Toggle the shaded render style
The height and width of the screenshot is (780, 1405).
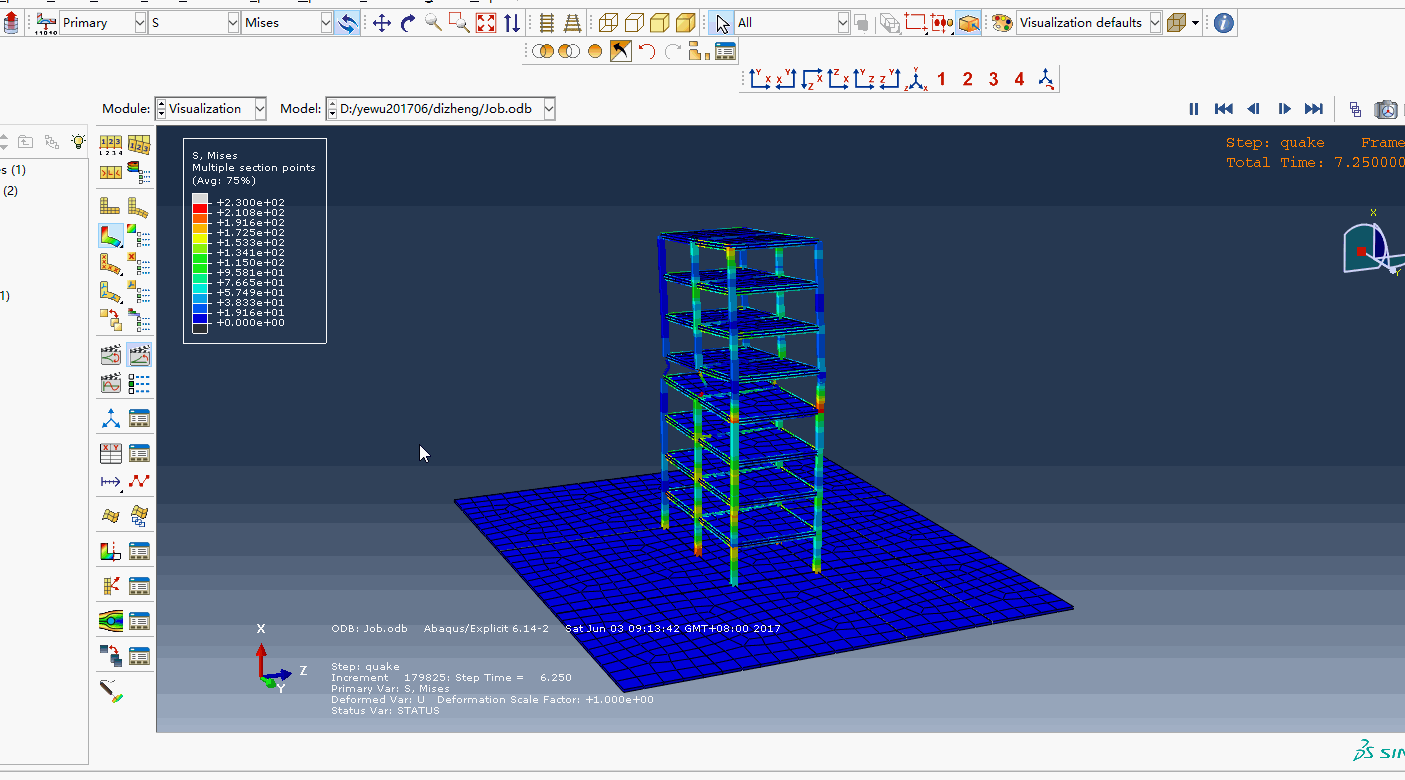coord(685,23)
